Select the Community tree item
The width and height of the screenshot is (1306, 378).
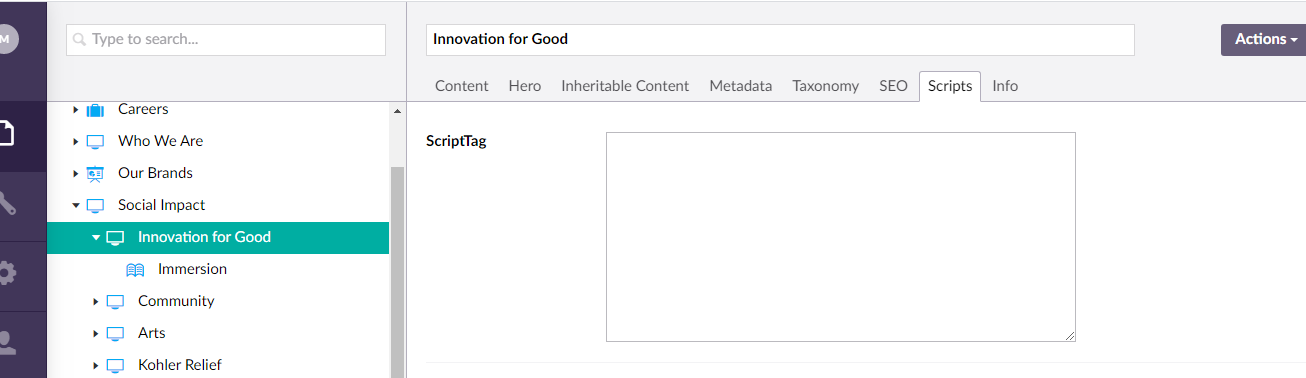pos(176,301)
